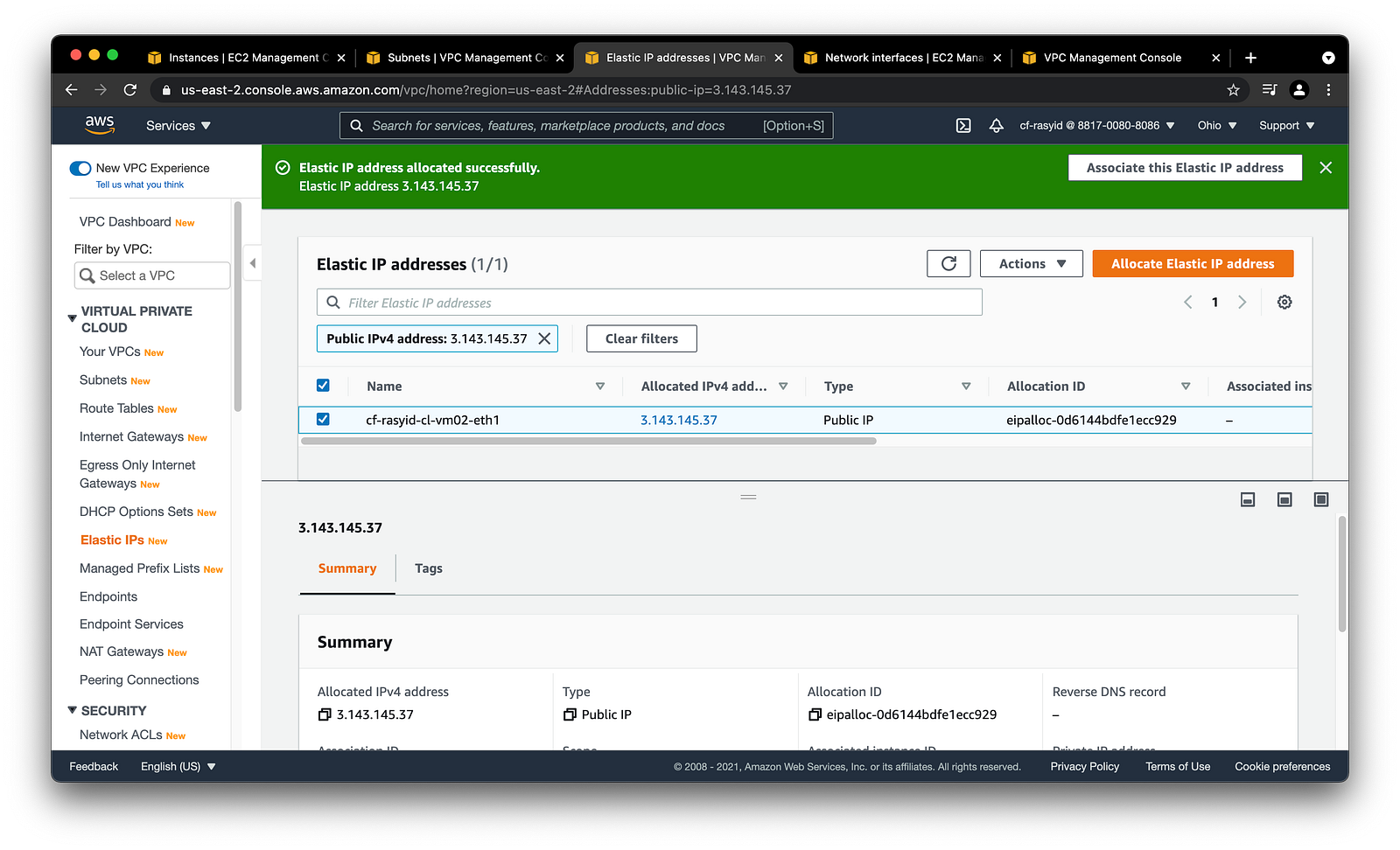
Task: Refresh the Elastic IP addresses list
Action: click(948, 264)
